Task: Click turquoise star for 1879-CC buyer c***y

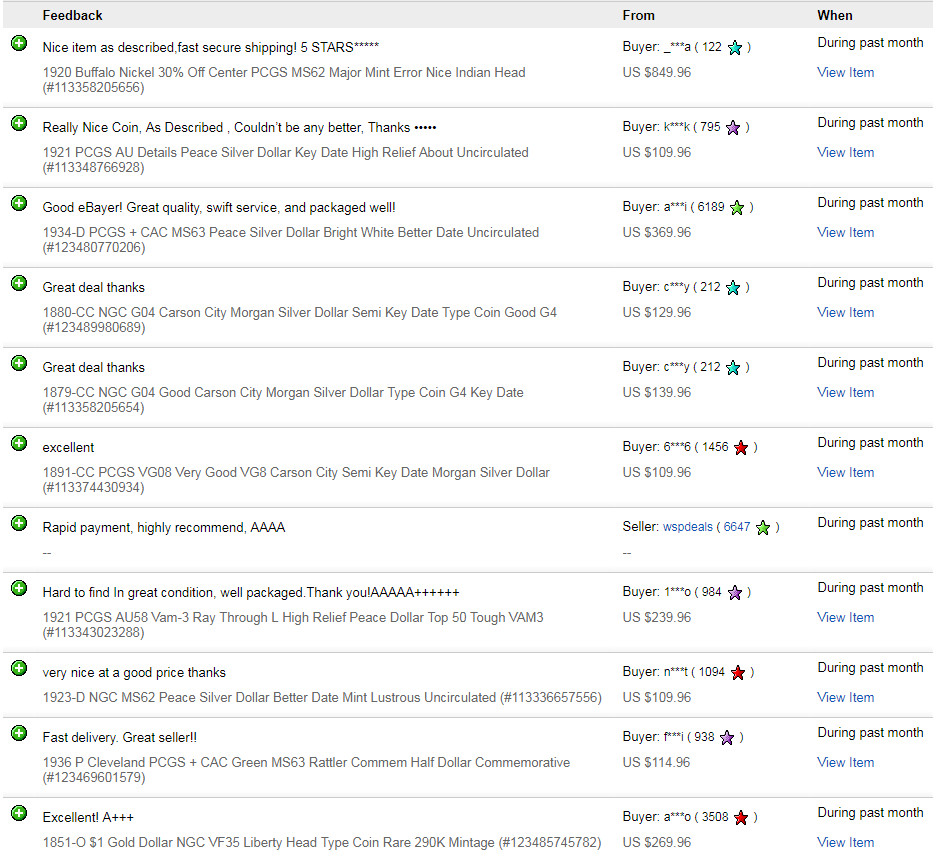Action: coord(733,367)
